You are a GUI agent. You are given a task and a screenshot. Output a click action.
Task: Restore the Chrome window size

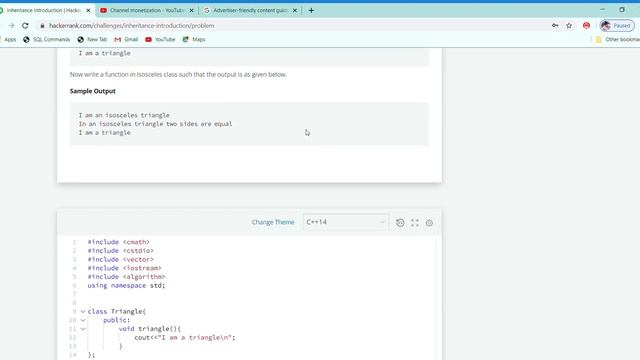(x=622, y=9)
